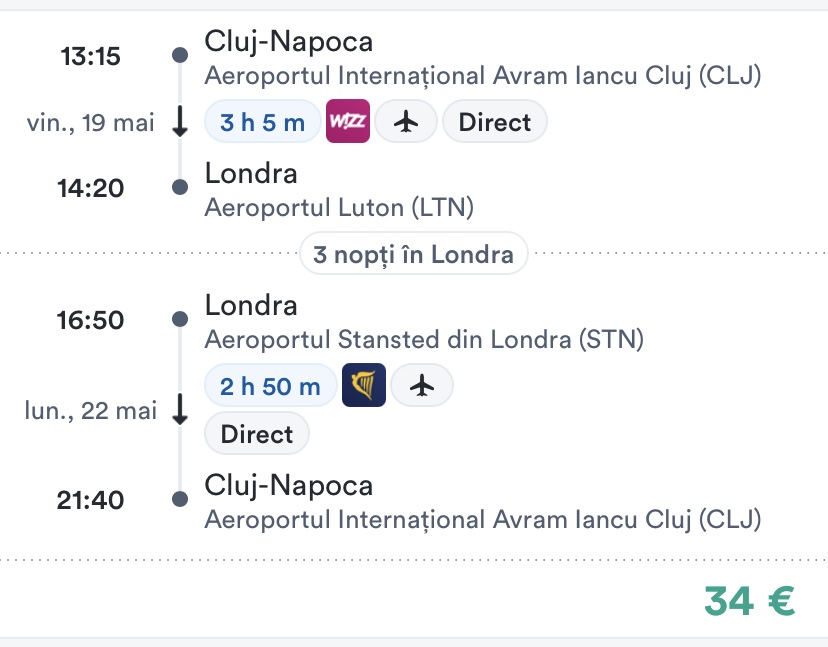The height and width of the screenshot is (647, 828).
Task: Click the 13:15 departure time
Action: click(x=91, y=57)
